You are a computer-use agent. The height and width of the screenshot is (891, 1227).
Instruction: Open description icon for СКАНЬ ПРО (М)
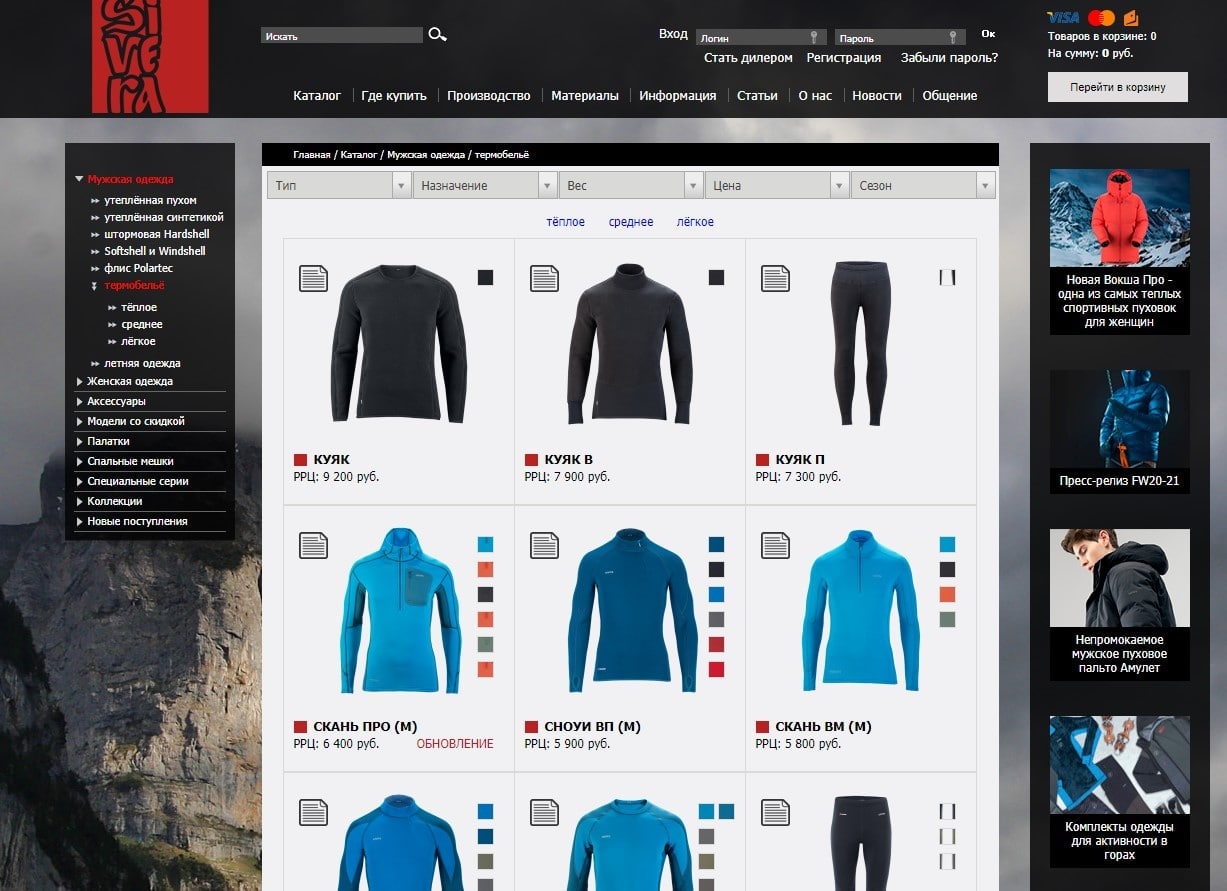pyautogui.click(x=313, y=545)
